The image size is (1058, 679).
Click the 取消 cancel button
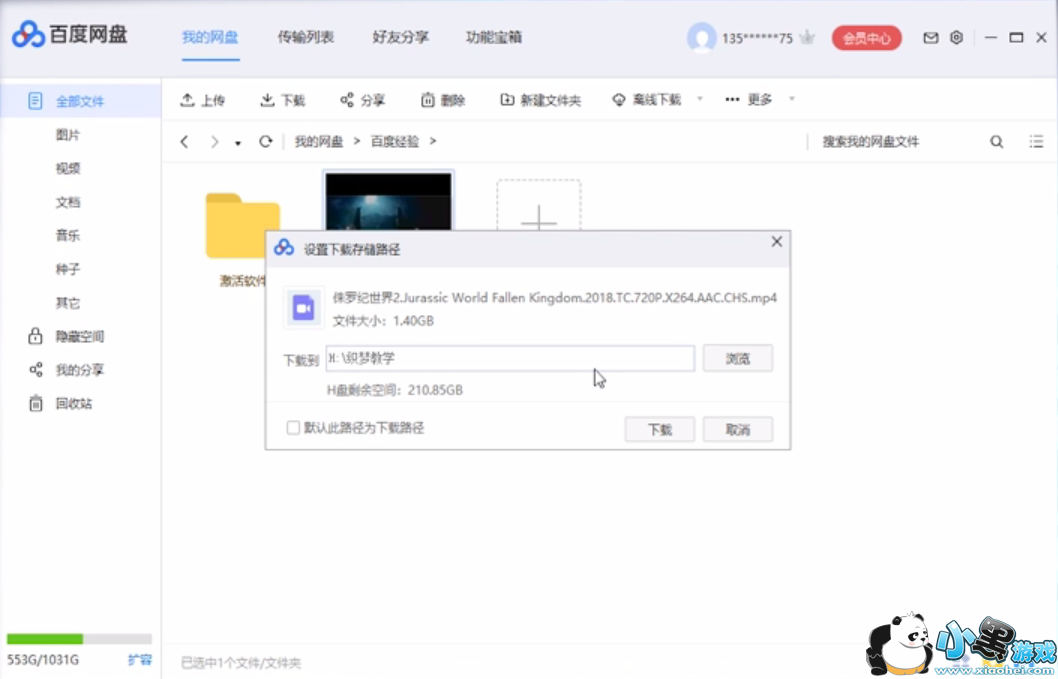(x=737, y=429)
